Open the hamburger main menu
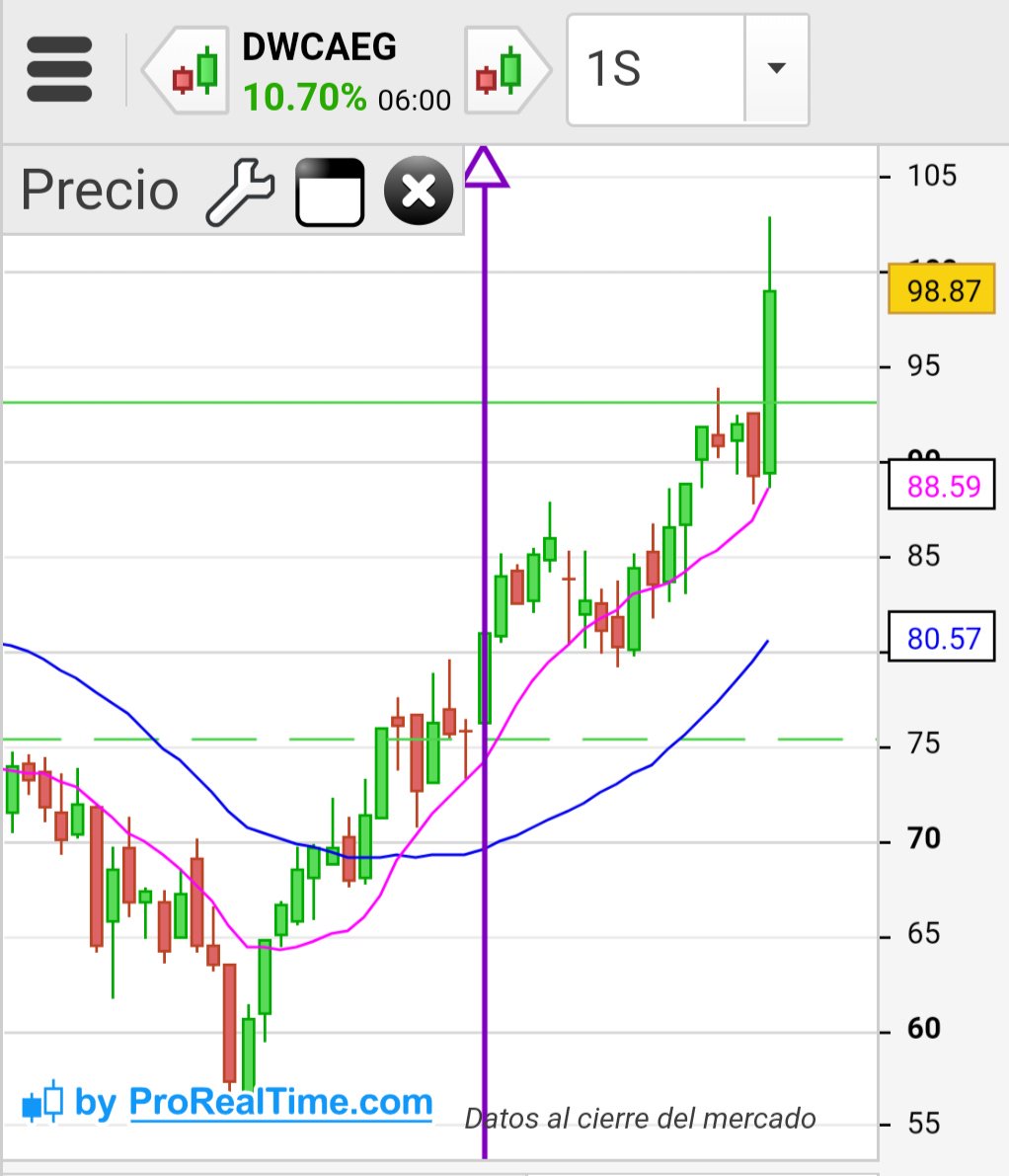This screenshot has width=1009, height=1176. tap(59, 69)
